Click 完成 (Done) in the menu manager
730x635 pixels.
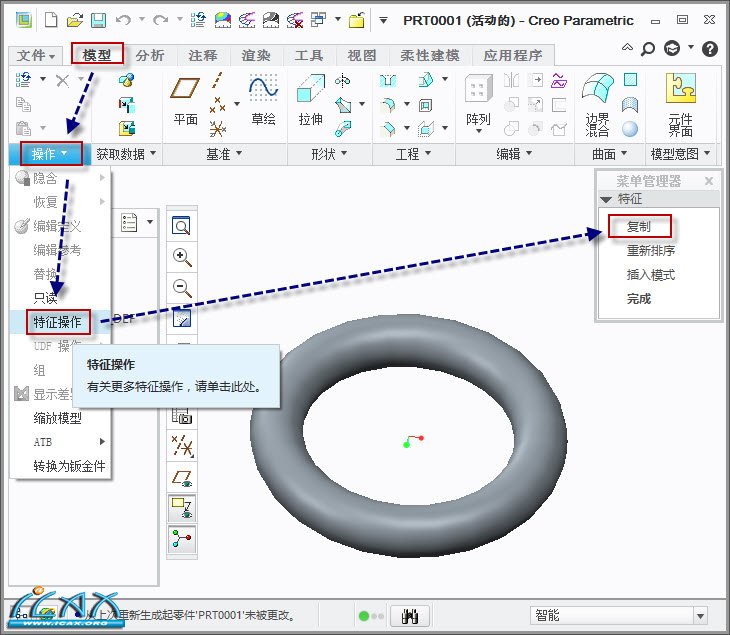click(x=638, y=299)
